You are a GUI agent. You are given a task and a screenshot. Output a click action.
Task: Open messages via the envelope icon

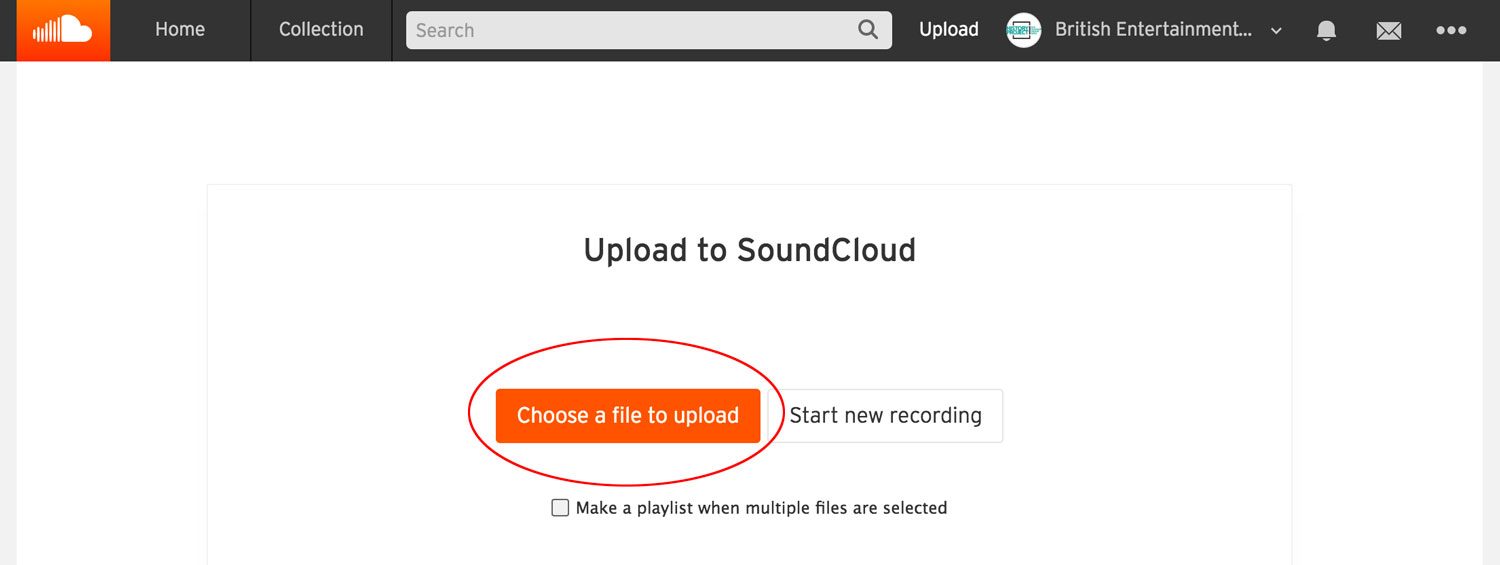1388,31
